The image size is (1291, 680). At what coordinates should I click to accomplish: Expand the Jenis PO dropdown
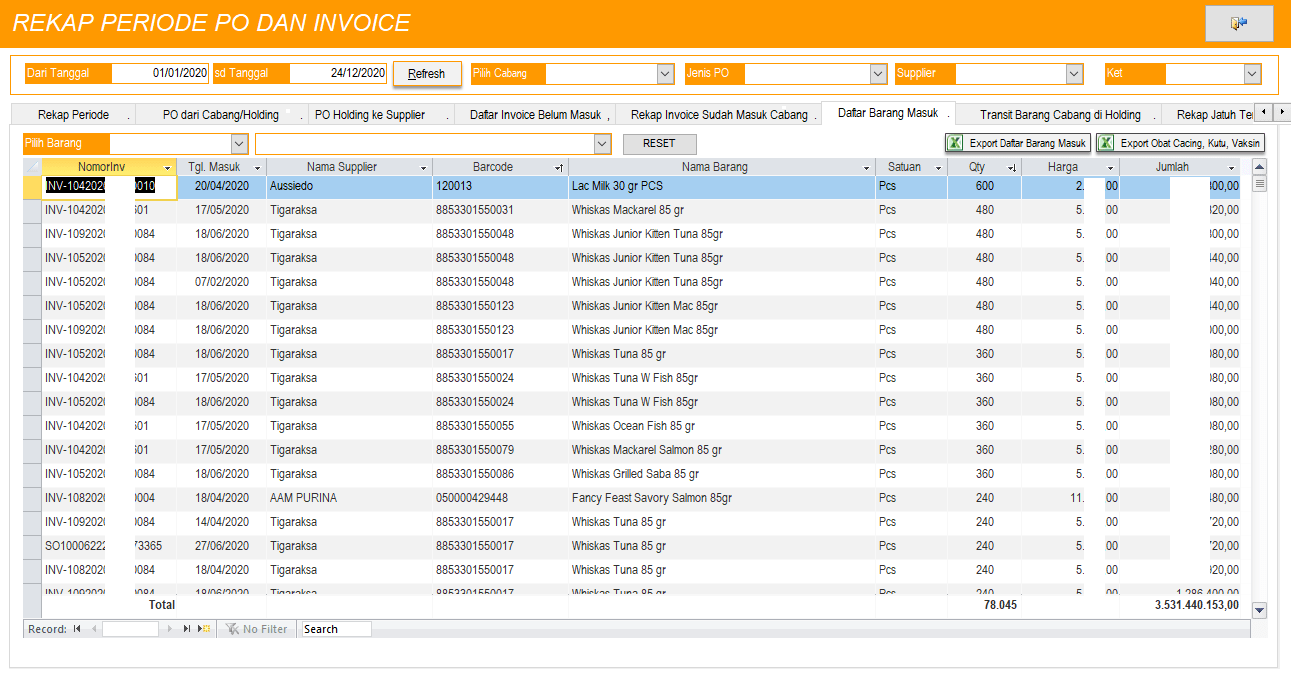tap(878, 74)
